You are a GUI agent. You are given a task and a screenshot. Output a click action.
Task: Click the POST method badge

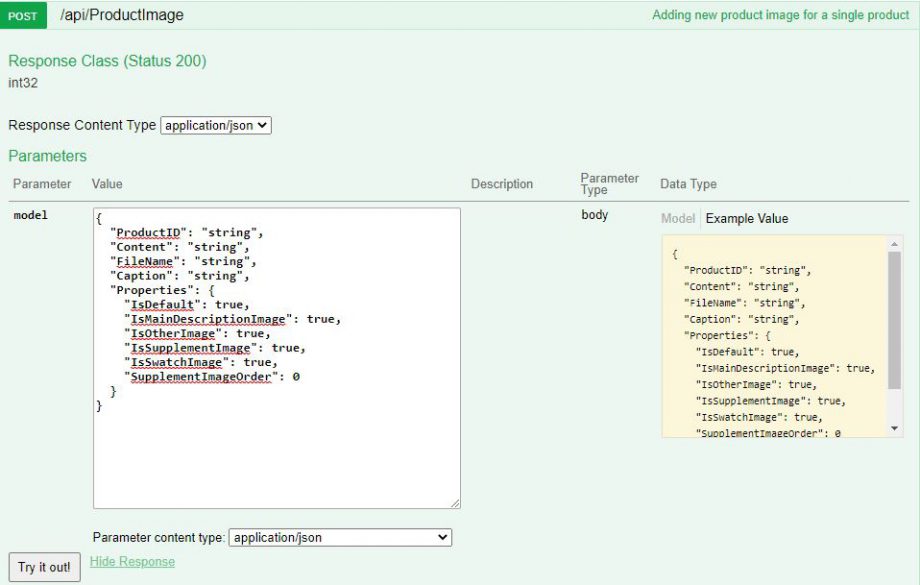click(x=22, y=16)
